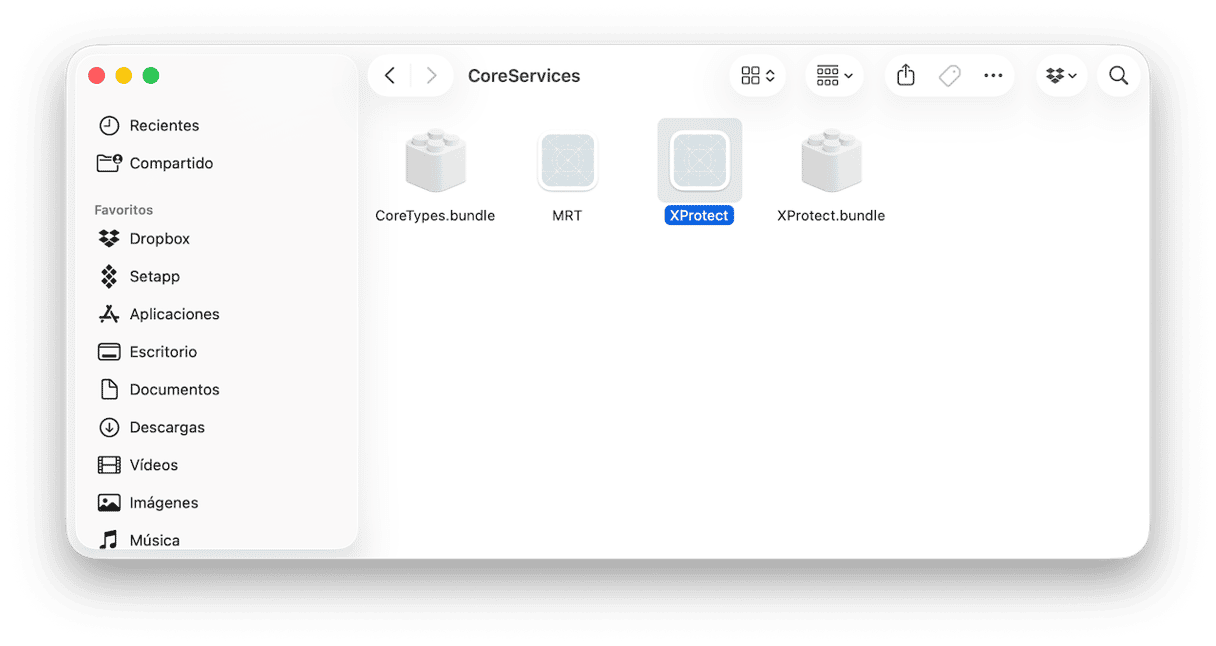
Task: Select the Música sidebar entry
Action: 154,539
